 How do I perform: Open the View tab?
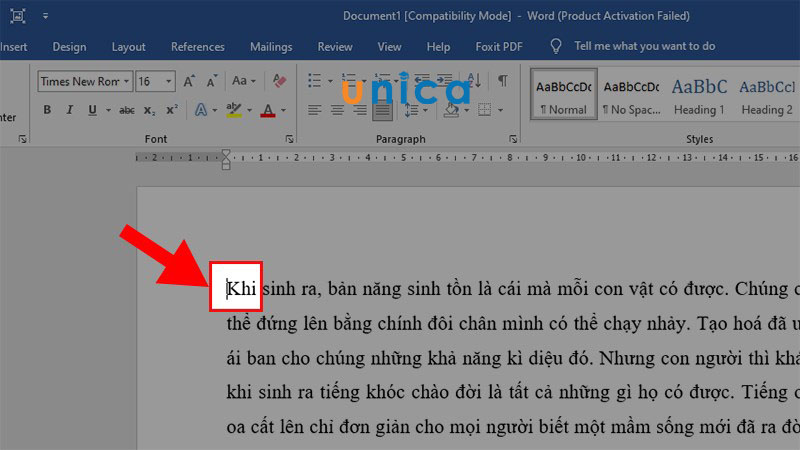[x=389, y=46]
